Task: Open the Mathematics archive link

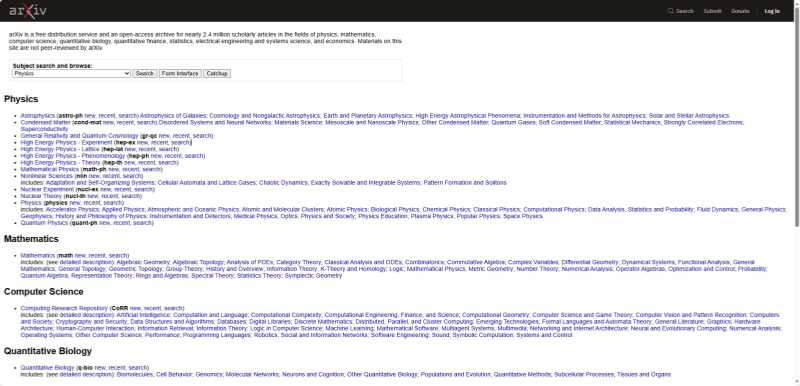Action: 38,255
